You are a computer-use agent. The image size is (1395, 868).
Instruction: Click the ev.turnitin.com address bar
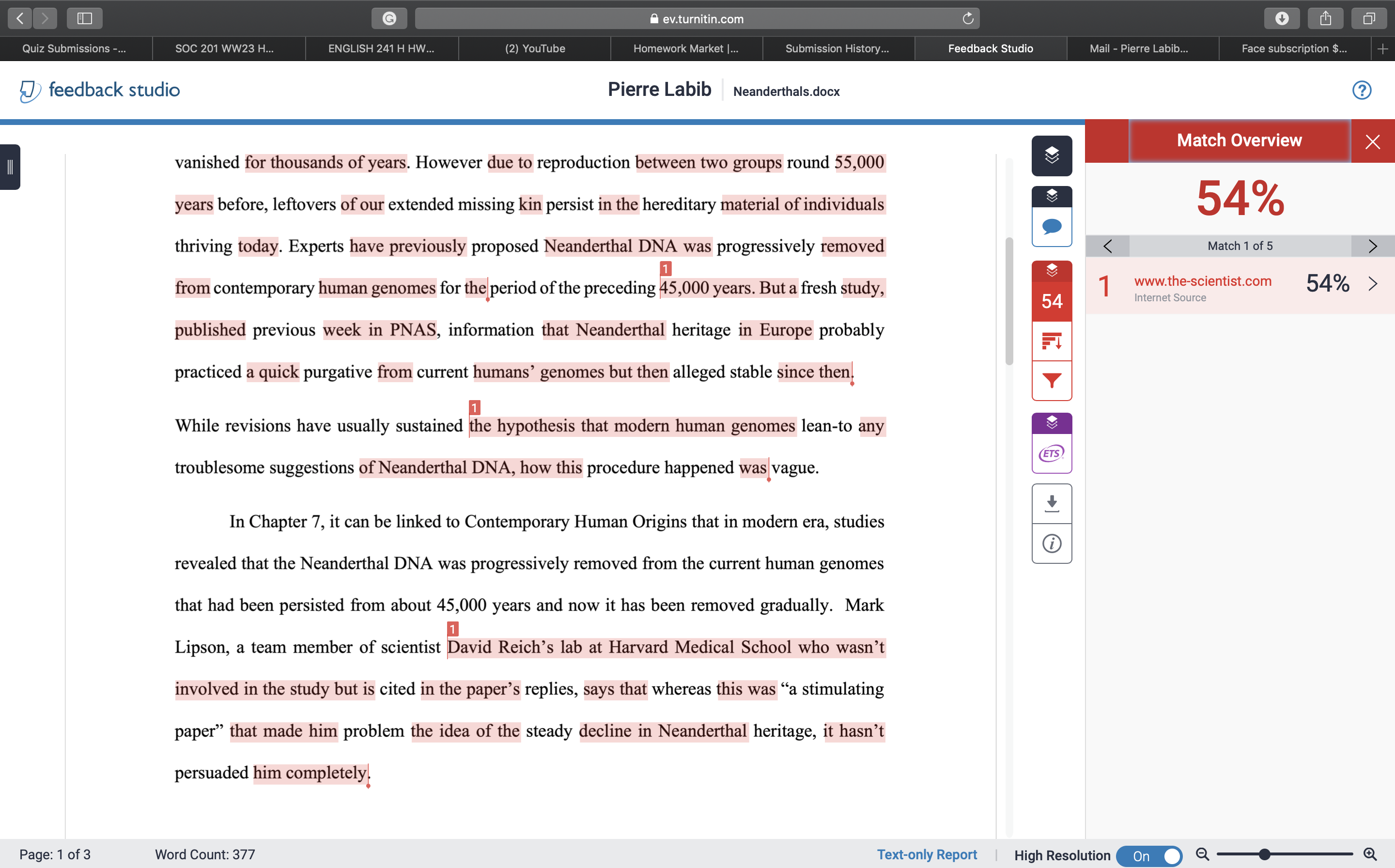(x=697, y=18)
